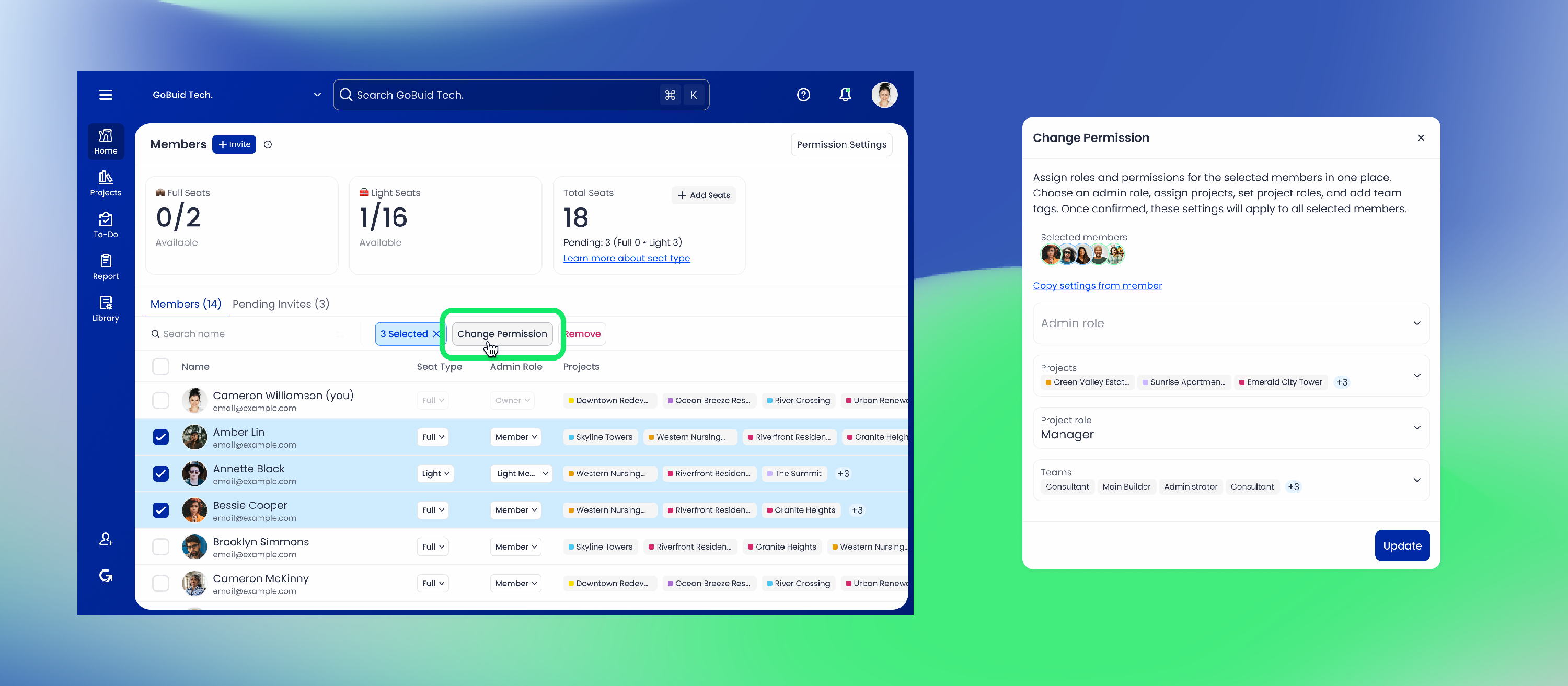Click the orange Green Valley Estate project tag
1568x686 pixels.
pos(1087,382)
